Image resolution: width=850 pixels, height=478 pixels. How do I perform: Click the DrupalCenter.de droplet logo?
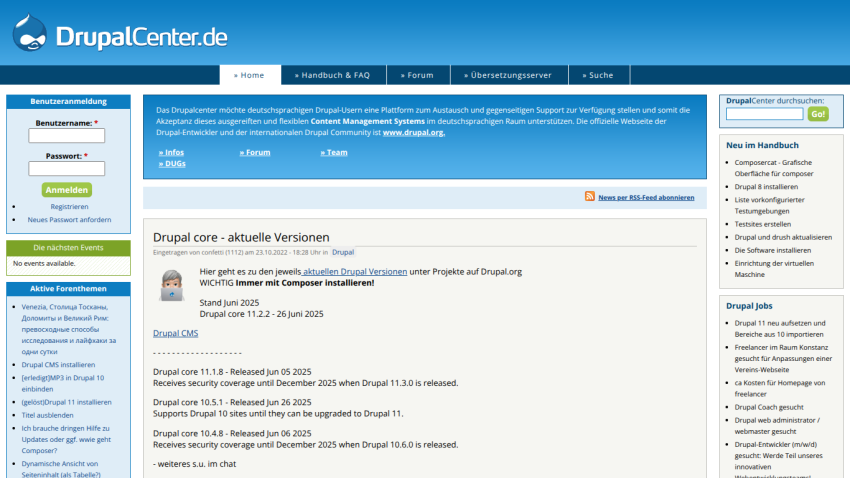point(30,33)
